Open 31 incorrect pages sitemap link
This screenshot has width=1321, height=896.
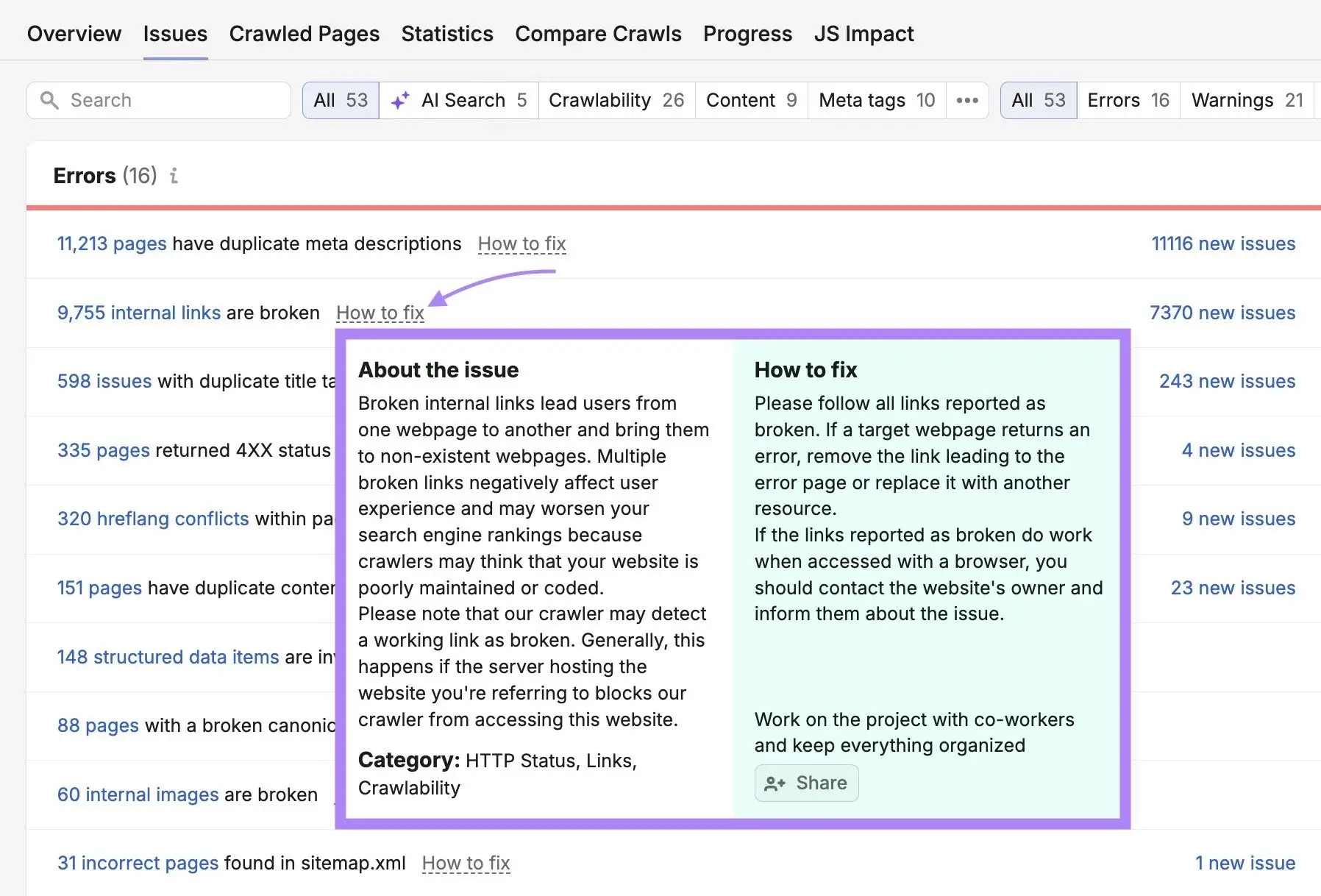pyautogui.click(x=138, y=863)
